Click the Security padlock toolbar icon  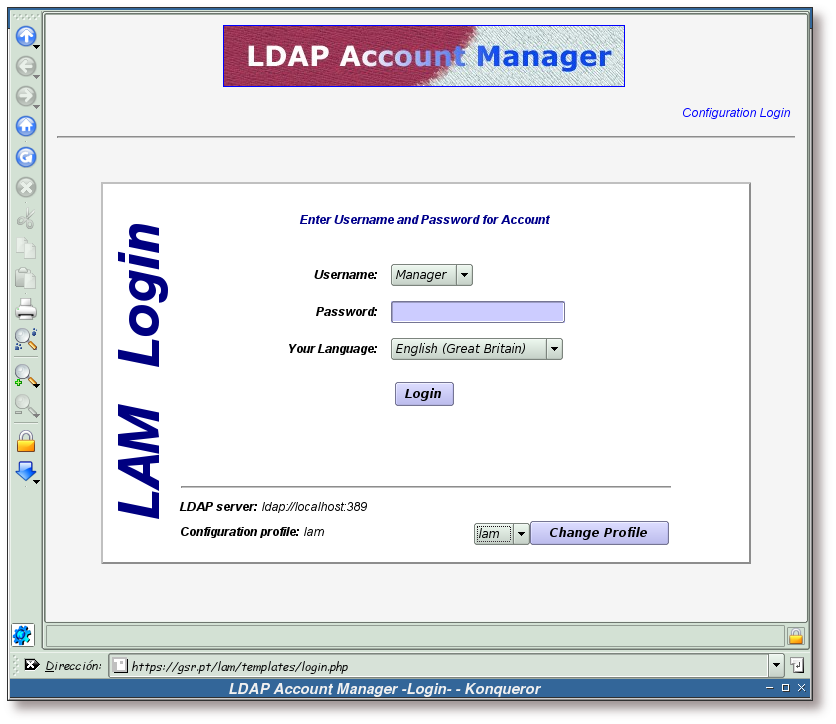click(x=26, y=441)
